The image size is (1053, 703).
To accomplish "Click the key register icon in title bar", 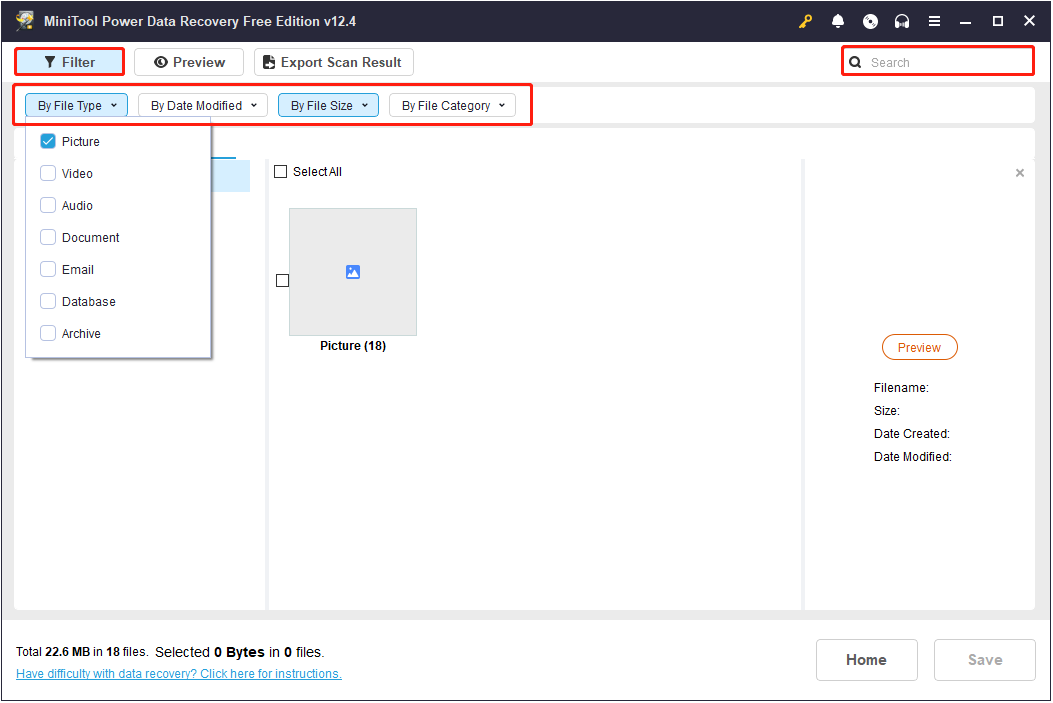I will coord(805,21).
